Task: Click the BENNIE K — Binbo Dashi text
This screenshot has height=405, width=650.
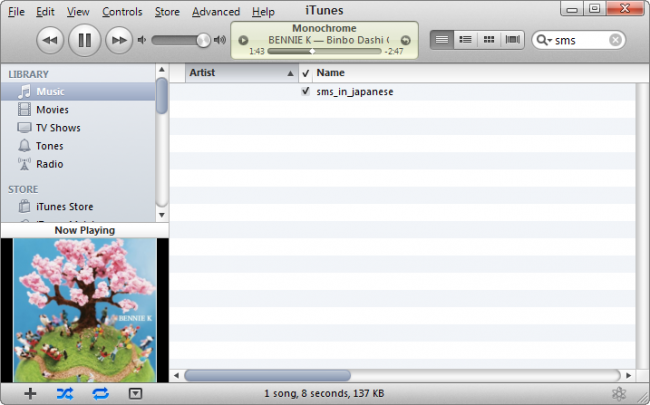Action: tap(328, 40)
